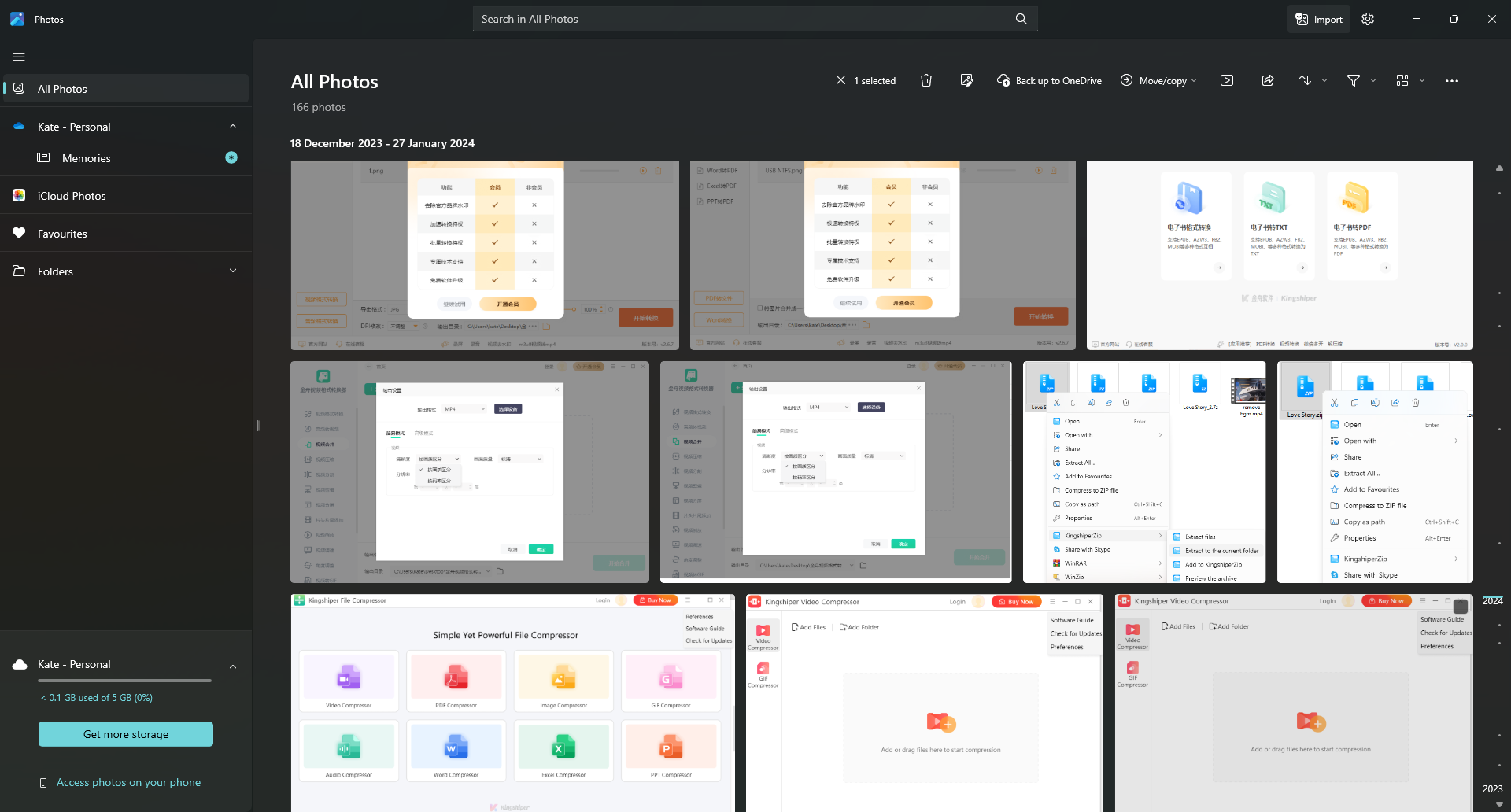
Task: Open the filter dropdown
Action: click(x=1361, y=80)
